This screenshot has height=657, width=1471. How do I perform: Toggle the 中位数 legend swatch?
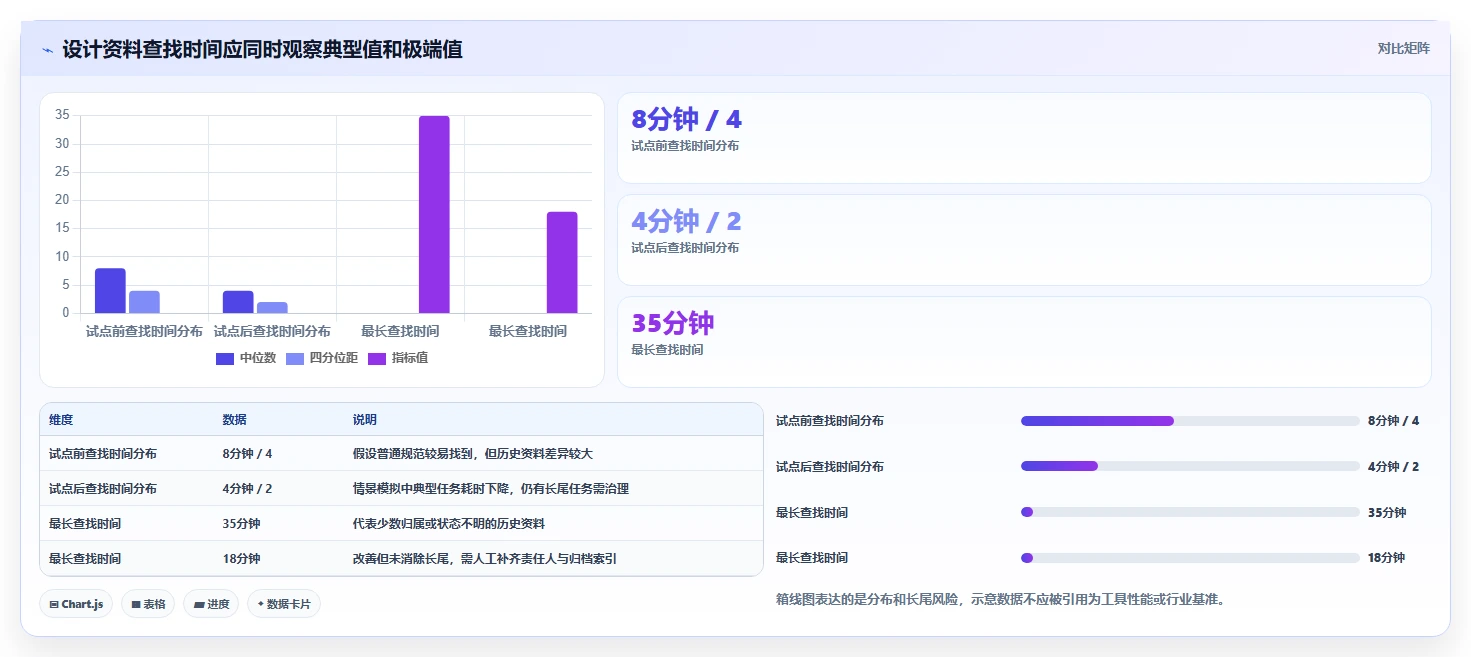225,358
